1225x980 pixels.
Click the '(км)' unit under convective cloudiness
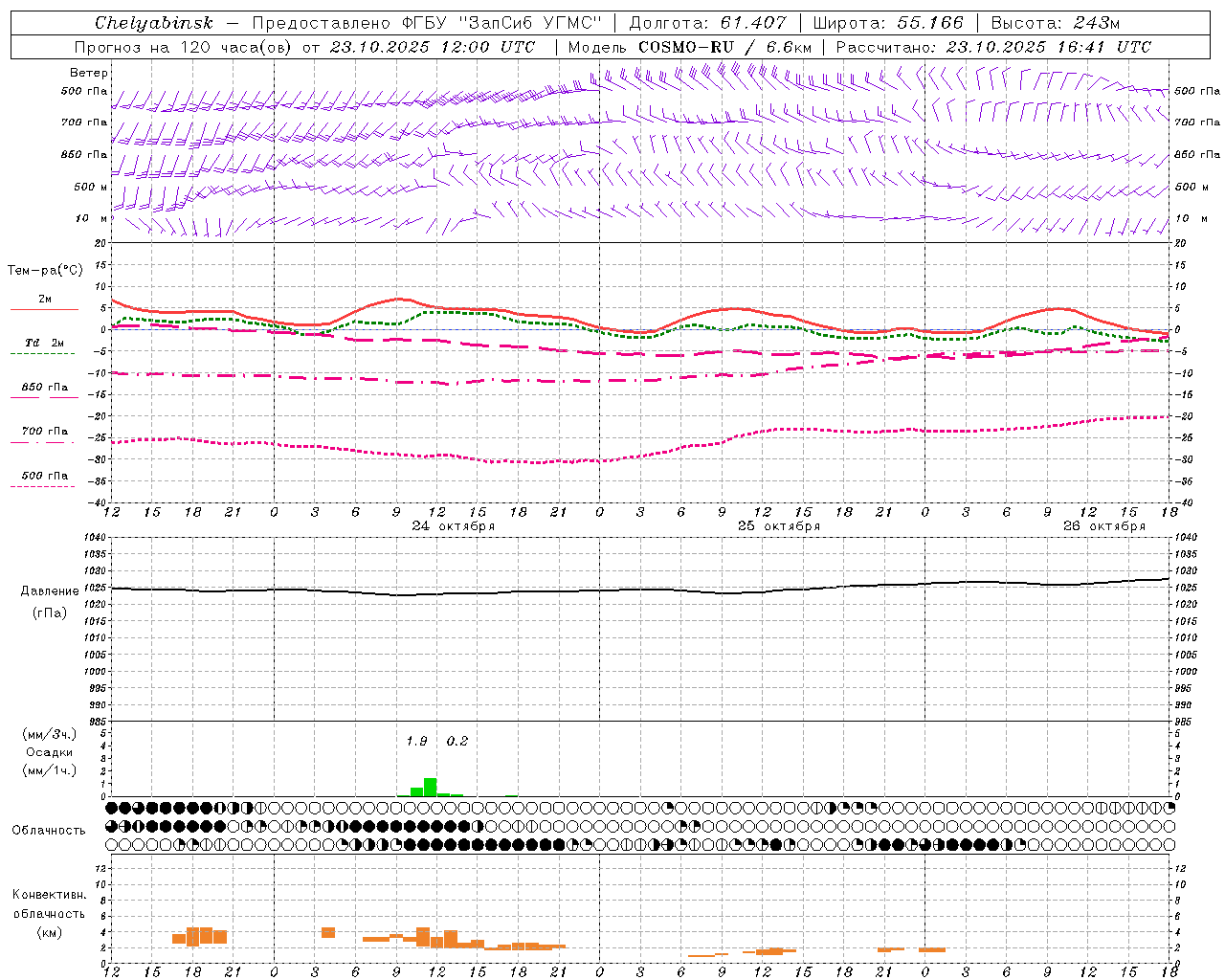50,932
